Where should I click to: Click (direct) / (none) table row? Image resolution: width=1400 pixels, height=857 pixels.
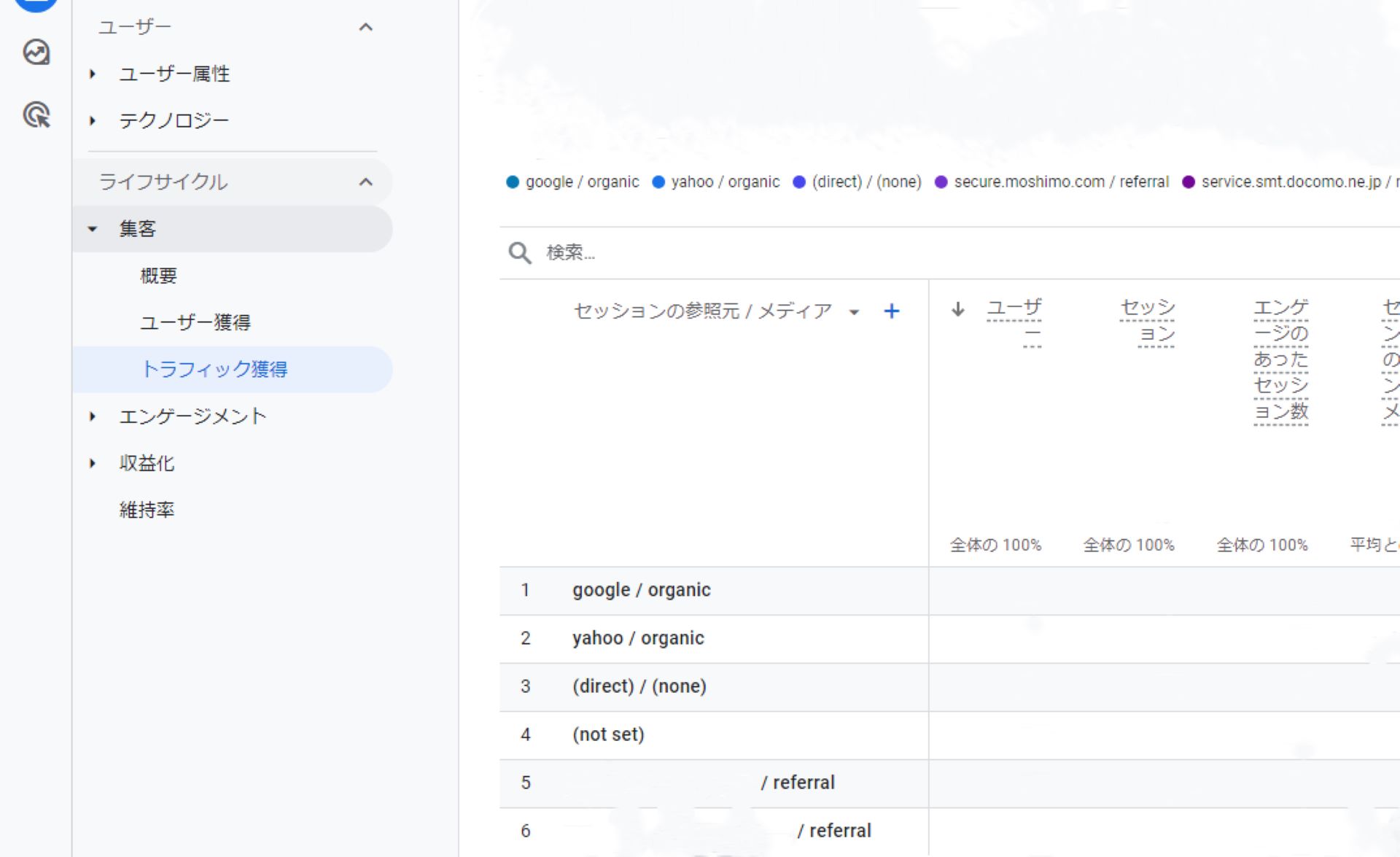949,687
